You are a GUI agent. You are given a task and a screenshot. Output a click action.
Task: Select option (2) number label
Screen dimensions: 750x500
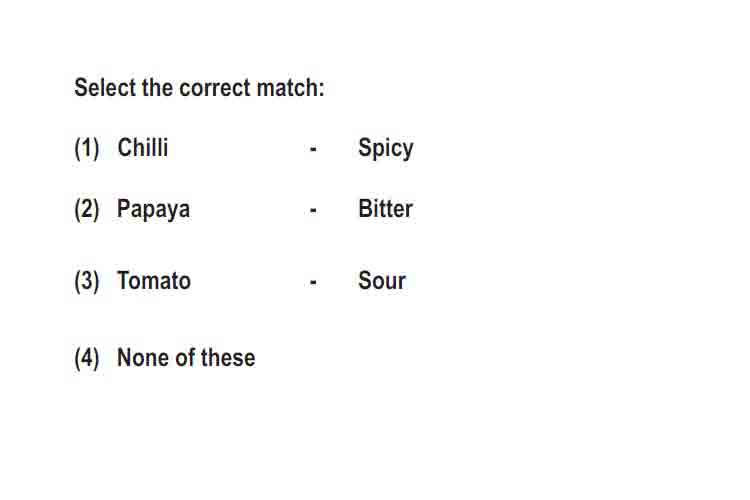(87, 210)
